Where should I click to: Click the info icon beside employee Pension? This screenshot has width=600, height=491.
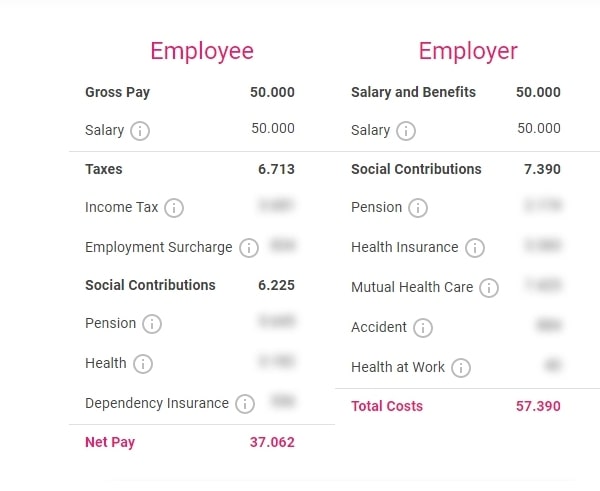point(152,324)
